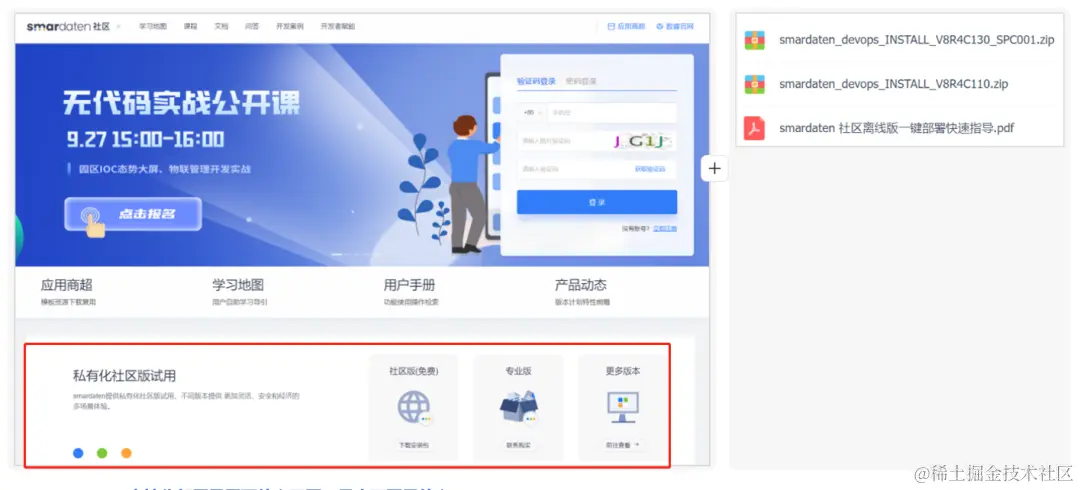Focus the phone number input field
1080x490 pixels.
click(611, 112)
